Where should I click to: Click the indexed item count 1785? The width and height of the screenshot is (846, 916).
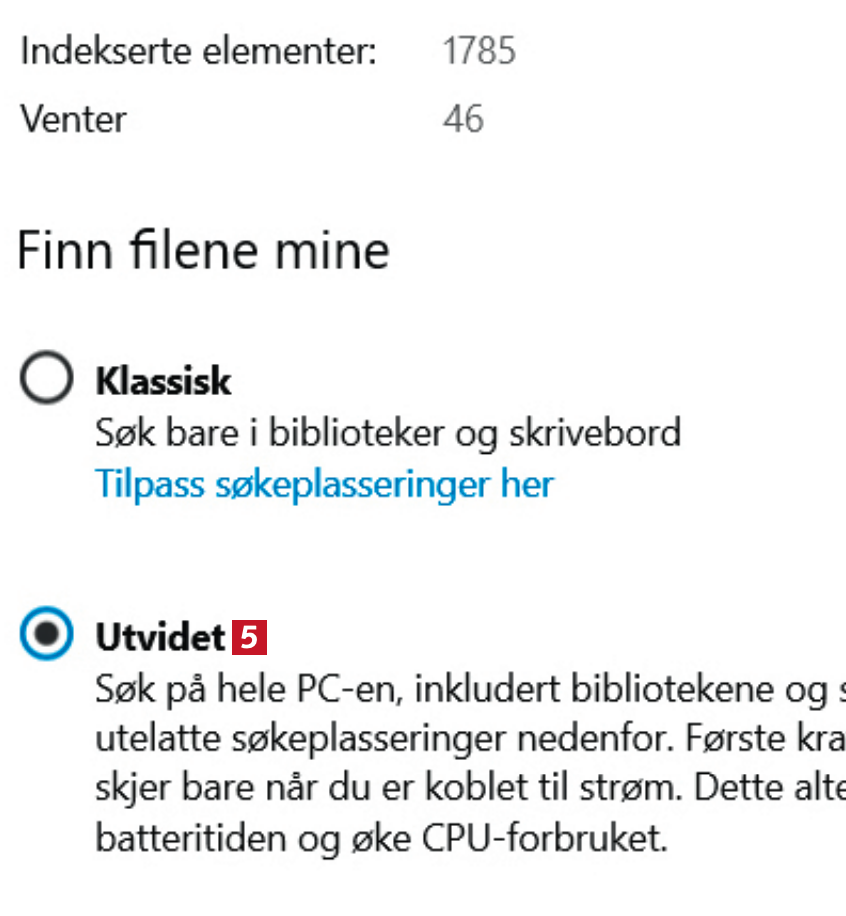tap(479, 52)
